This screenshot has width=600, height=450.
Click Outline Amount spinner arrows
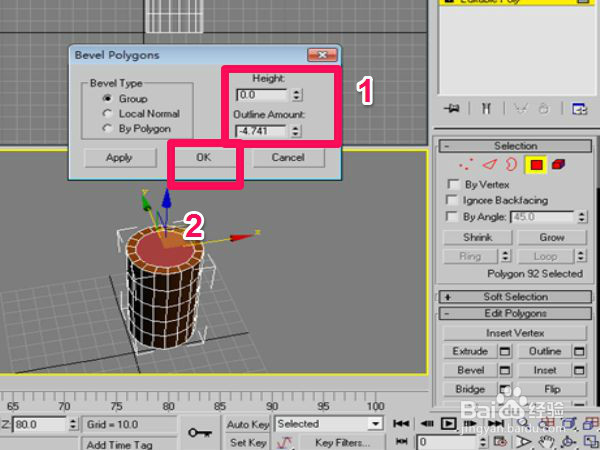[x=295, y=131]
